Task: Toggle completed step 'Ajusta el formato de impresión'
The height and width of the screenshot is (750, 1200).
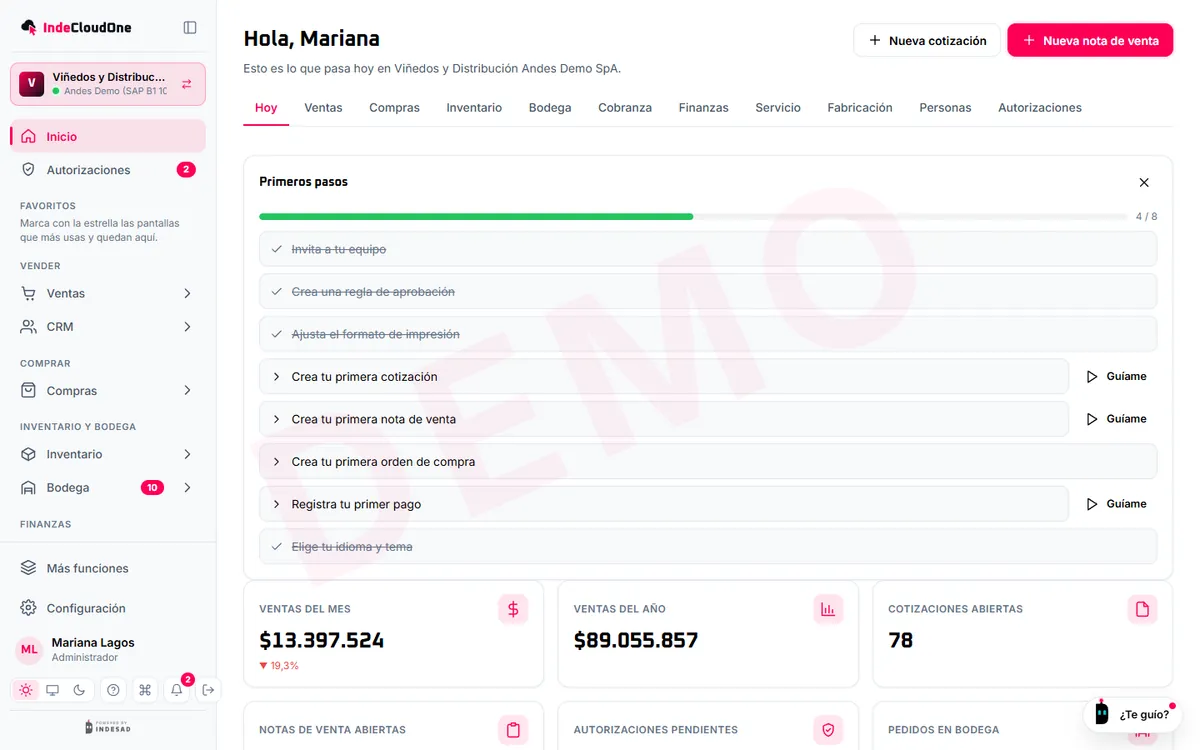Action: [x=708, y=334]
